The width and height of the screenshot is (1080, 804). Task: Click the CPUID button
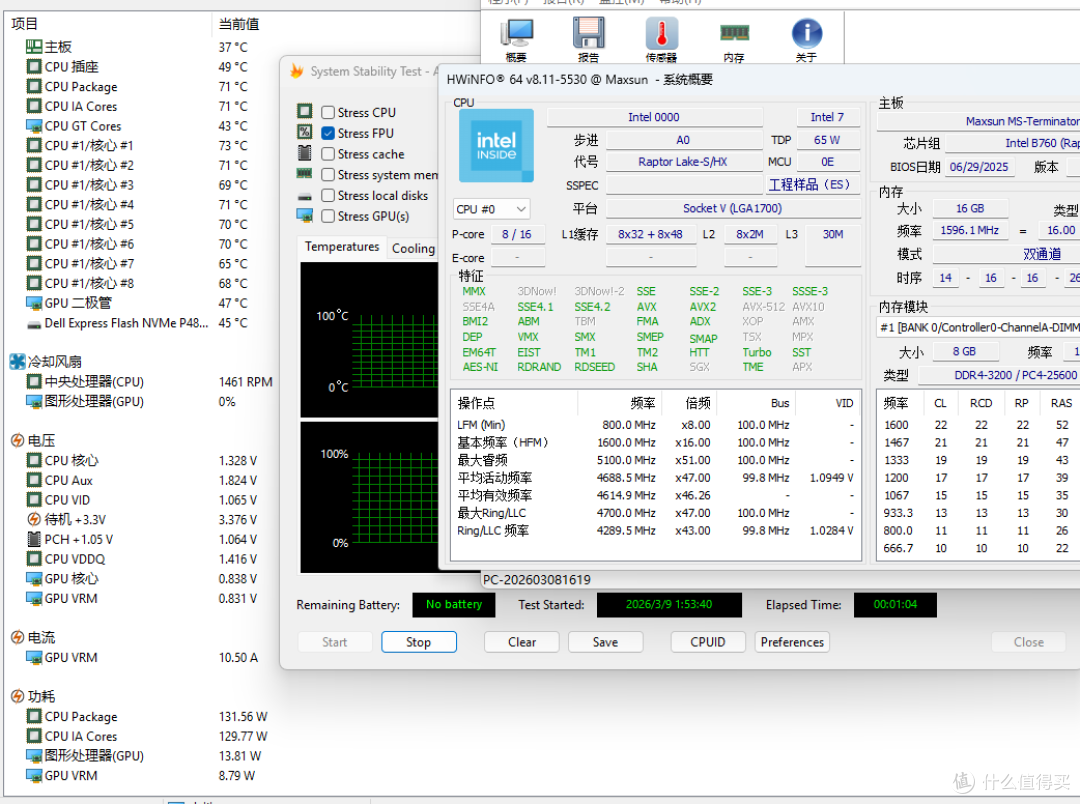tap(708, 642)
